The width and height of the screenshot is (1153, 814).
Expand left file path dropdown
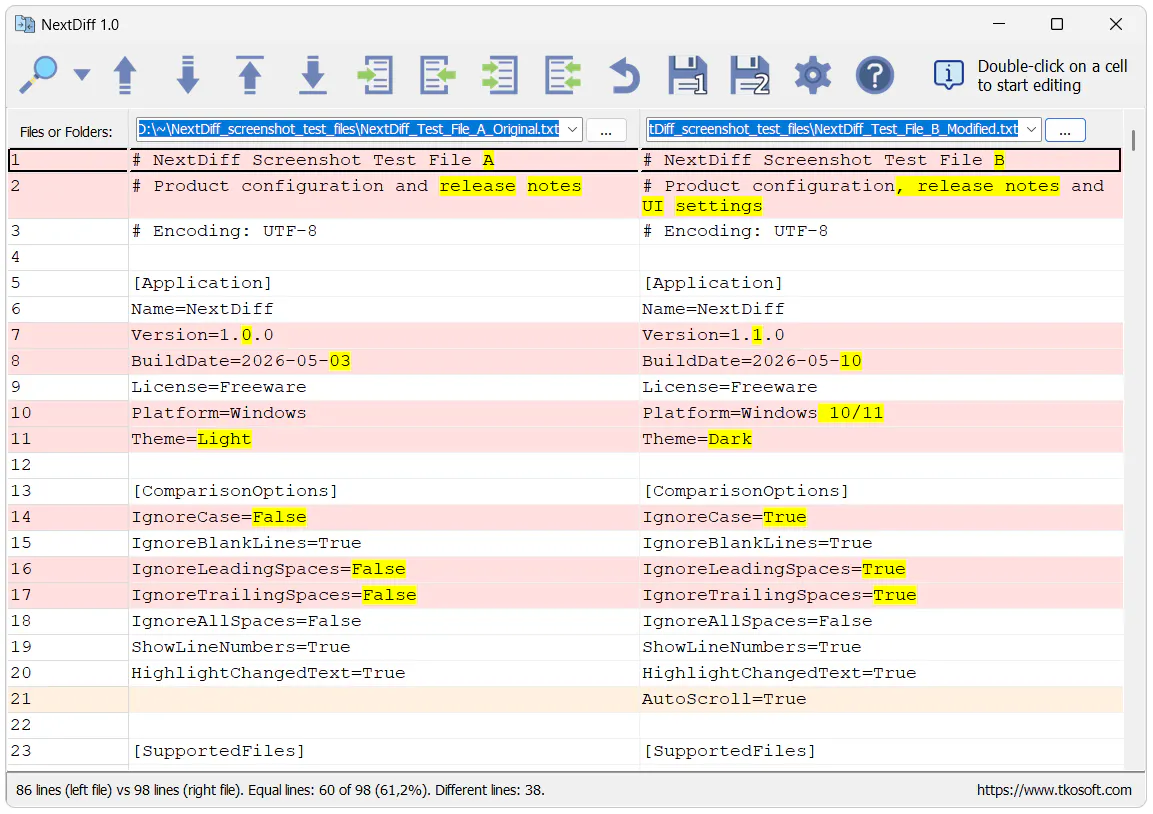click(572, 129)
